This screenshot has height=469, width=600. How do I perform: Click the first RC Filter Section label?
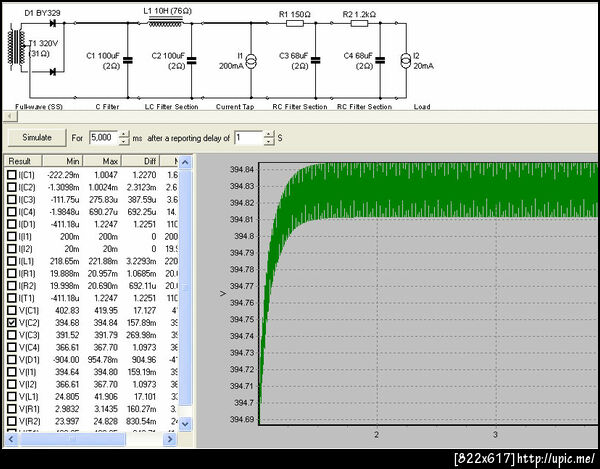(x=300, y=107)
